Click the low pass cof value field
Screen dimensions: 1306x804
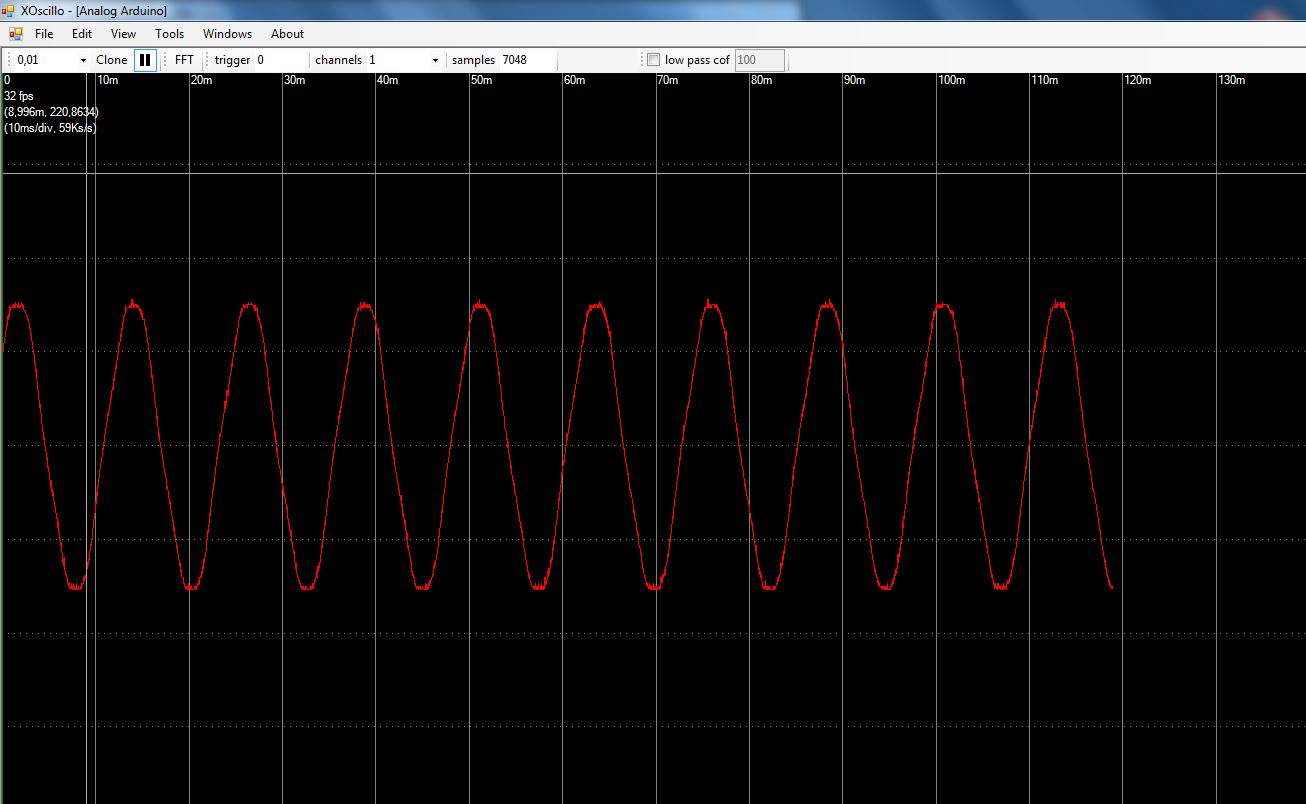pos(759,60)
